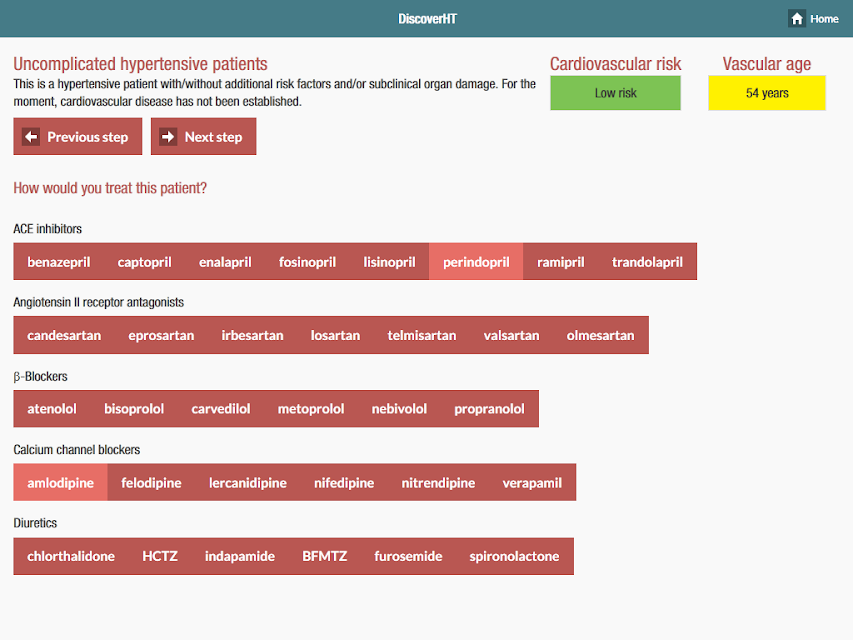Pick nebivolol from beta-blockers

coord(399,409)
